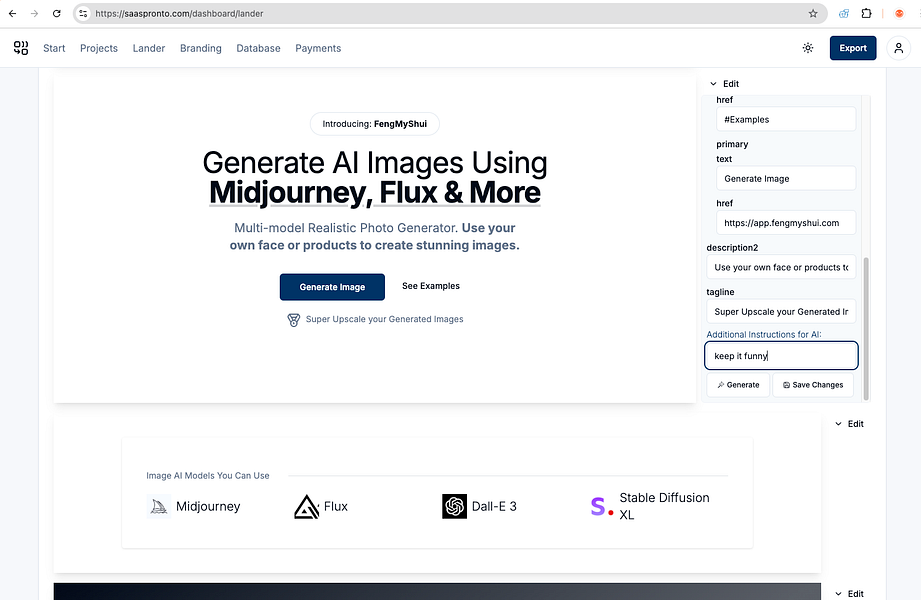This screenshot has width=921, height=600.
Task: Click Save Changes in the edit panel
Action: point(813,385)
